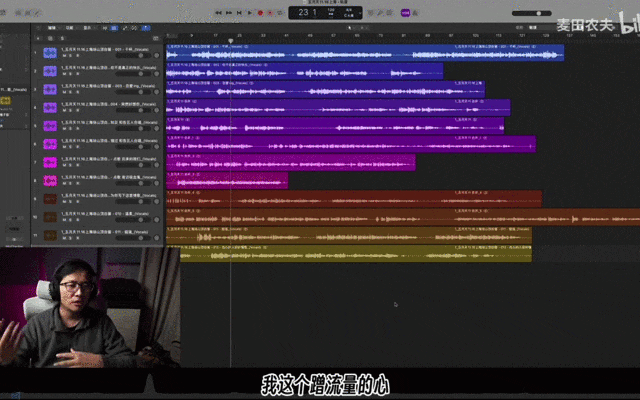Open the 功能 (Functions) menu in tracks area
Screen dimensions: 640x400
(x=71, y=28)
